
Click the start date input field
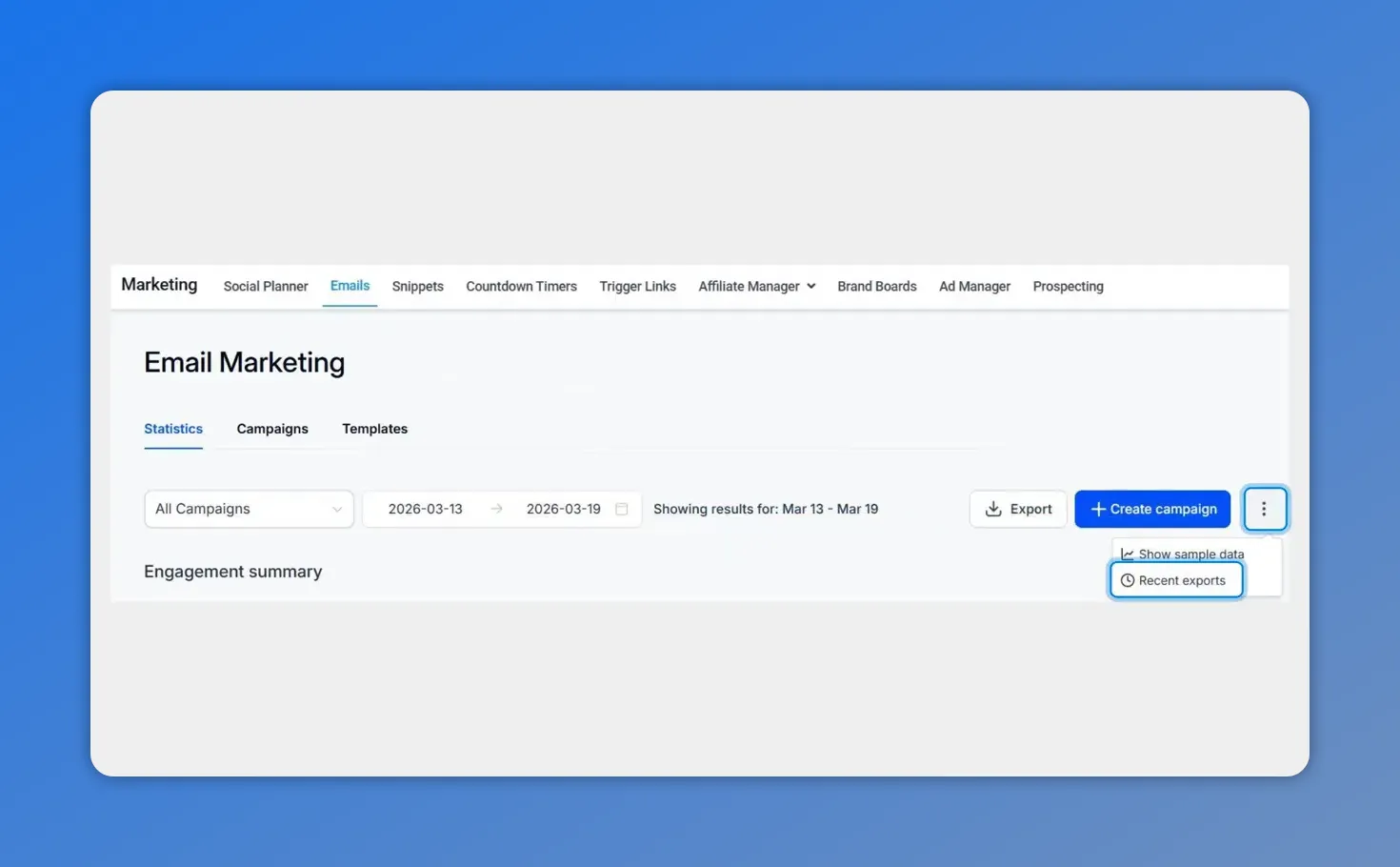[426, 509]
